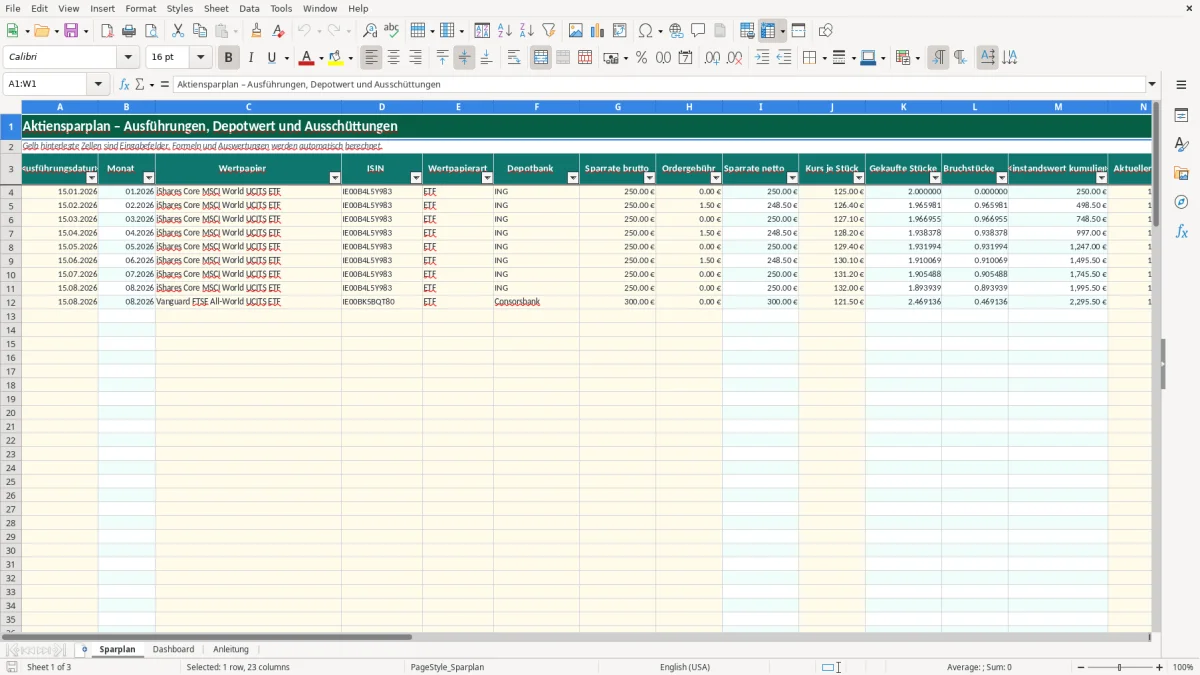Viewport: 1200px width, 675px height.
Task: Click the Save document icon
Action: [x=71, y=31]
